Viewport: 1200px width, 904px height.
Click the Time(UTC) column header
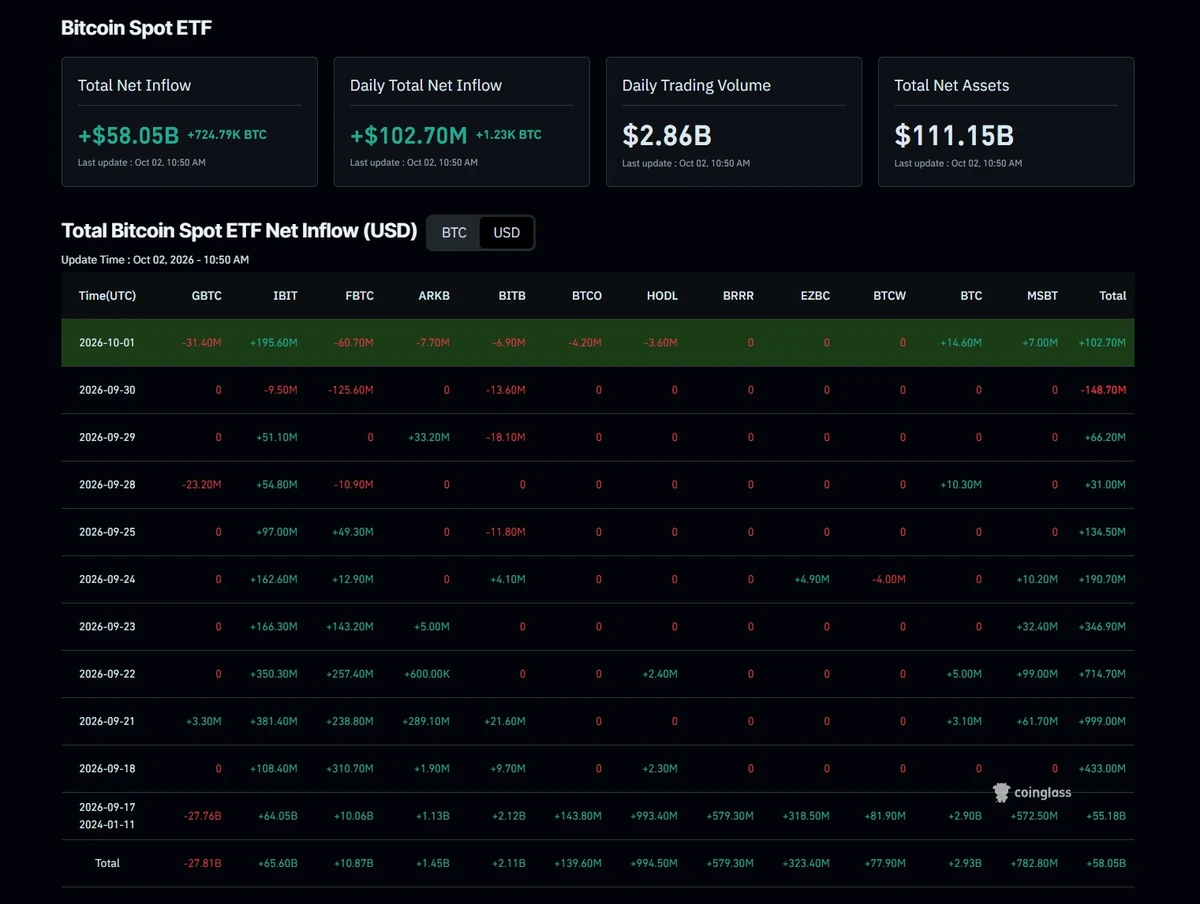pyautogui.click(x=107, y=296)
